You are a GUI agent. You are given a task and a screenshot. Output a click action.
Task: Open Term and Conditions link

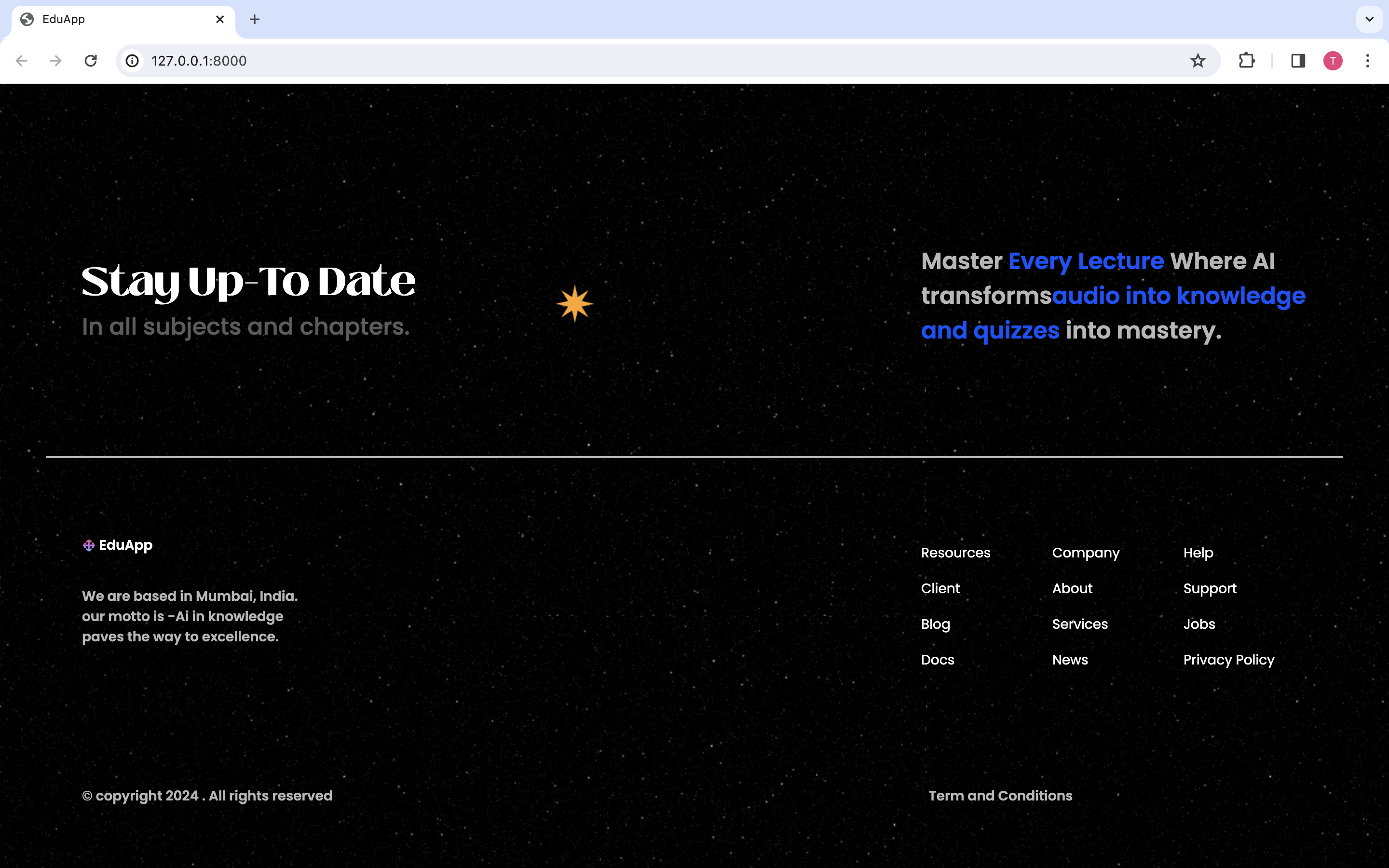1000,796
